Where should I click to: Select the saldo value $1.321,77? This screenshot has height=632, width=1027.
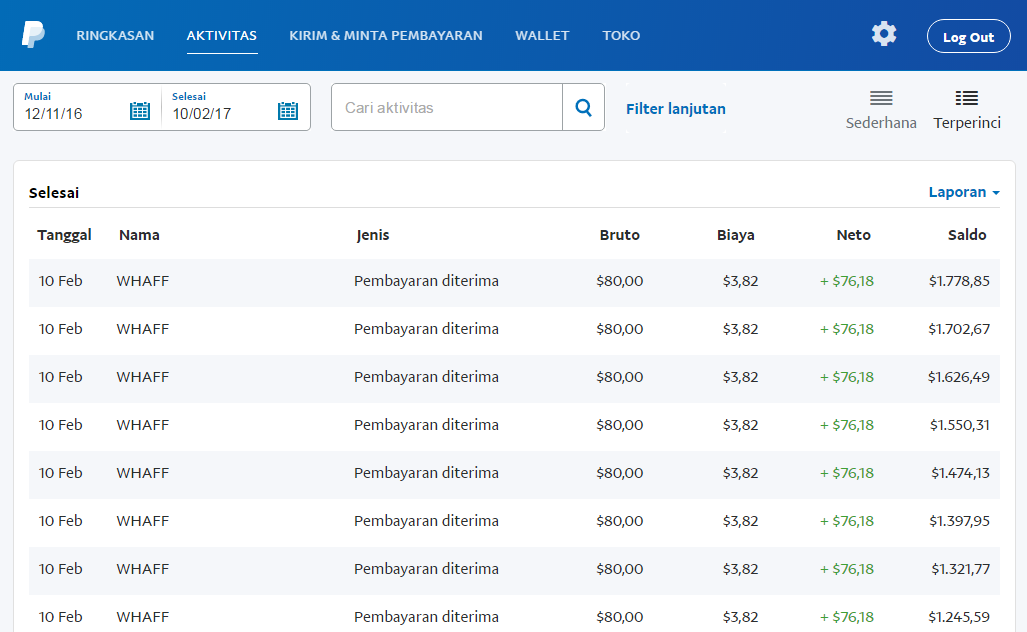point(960,569)
